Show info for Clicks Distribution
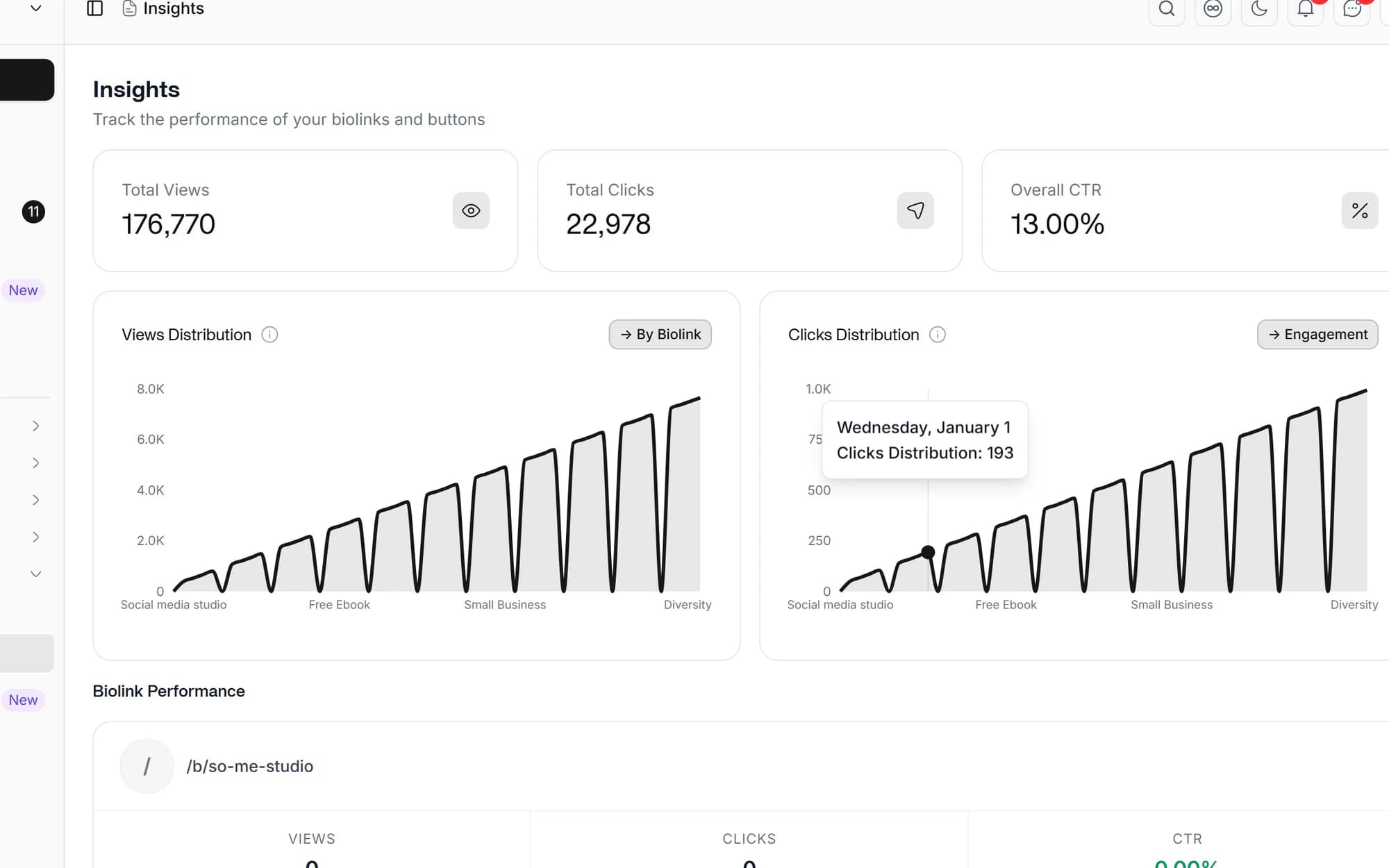The height and width of the screenshot is (868, 1389). pyautogui.click(x=938, y=335)
